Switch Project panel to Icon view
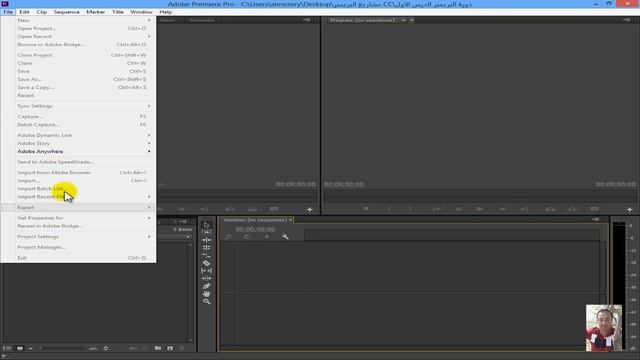Screen dimensions: 640x360 point(20,348)
